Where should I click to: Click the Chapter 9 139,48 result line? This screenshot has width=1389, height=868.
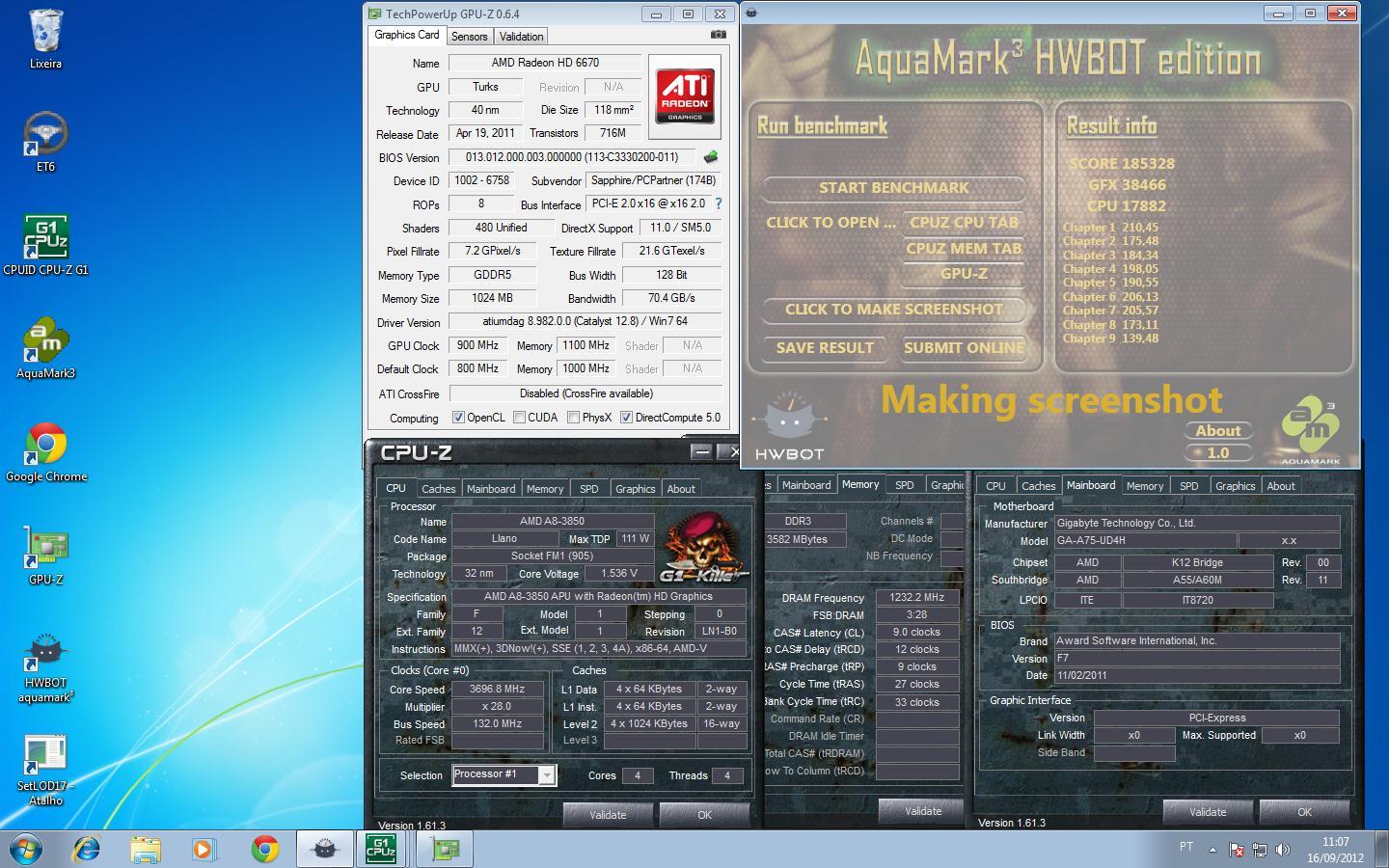coord(1110,339)
